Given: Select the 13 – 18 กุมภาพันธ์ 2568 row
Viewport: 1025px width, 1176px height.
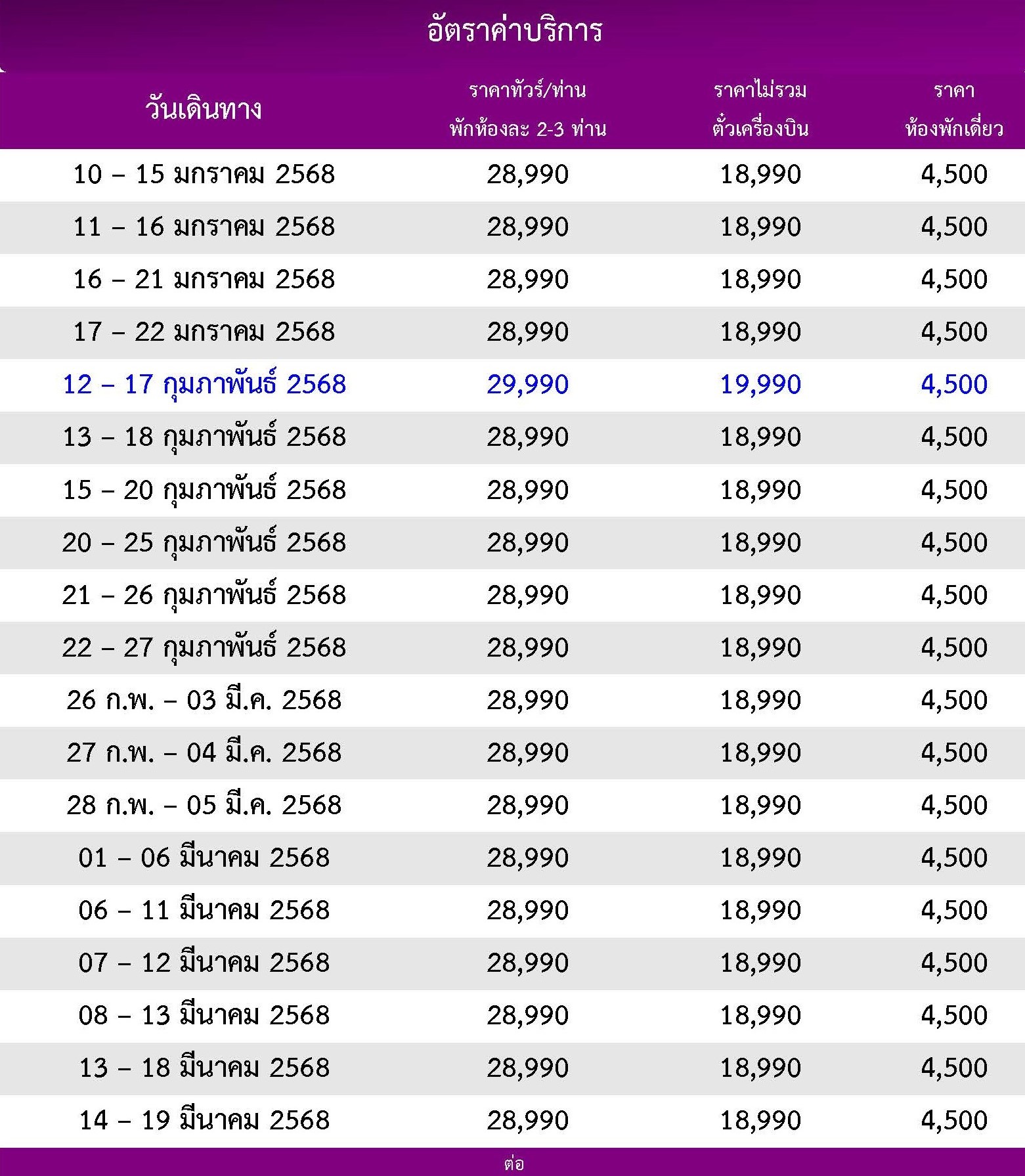Looking at the screenshot, I should coord(512,438).
